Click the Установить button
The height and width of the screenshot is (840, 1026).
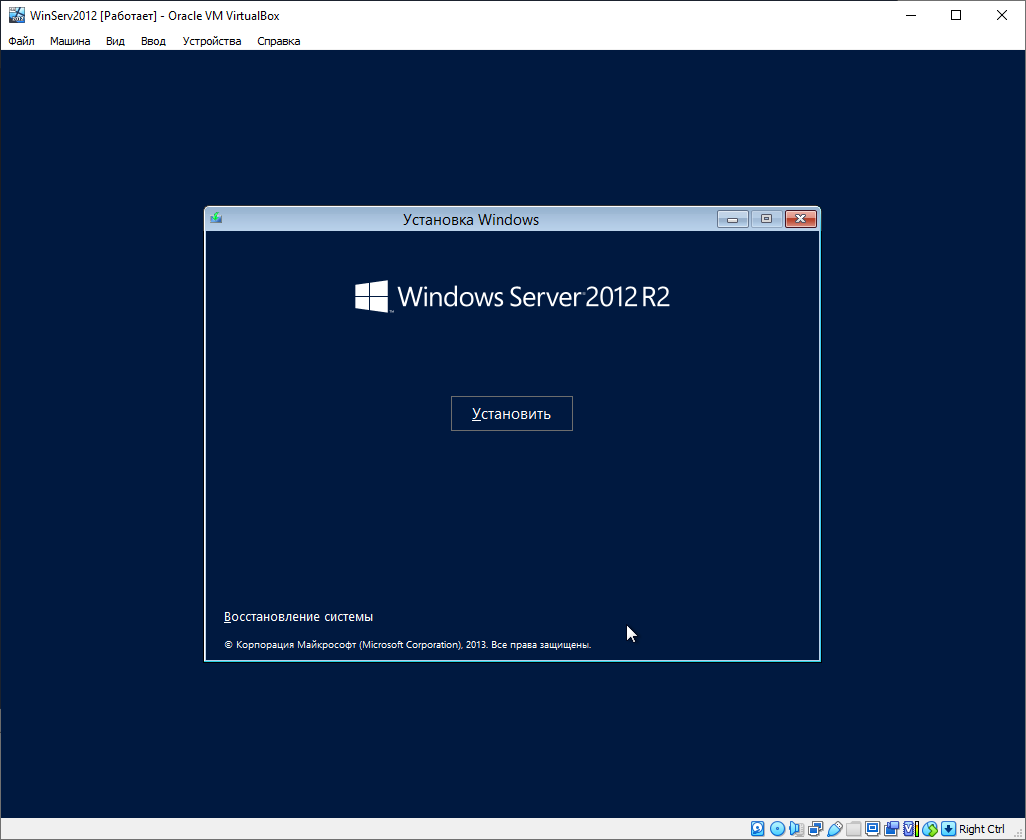[512, 413]
